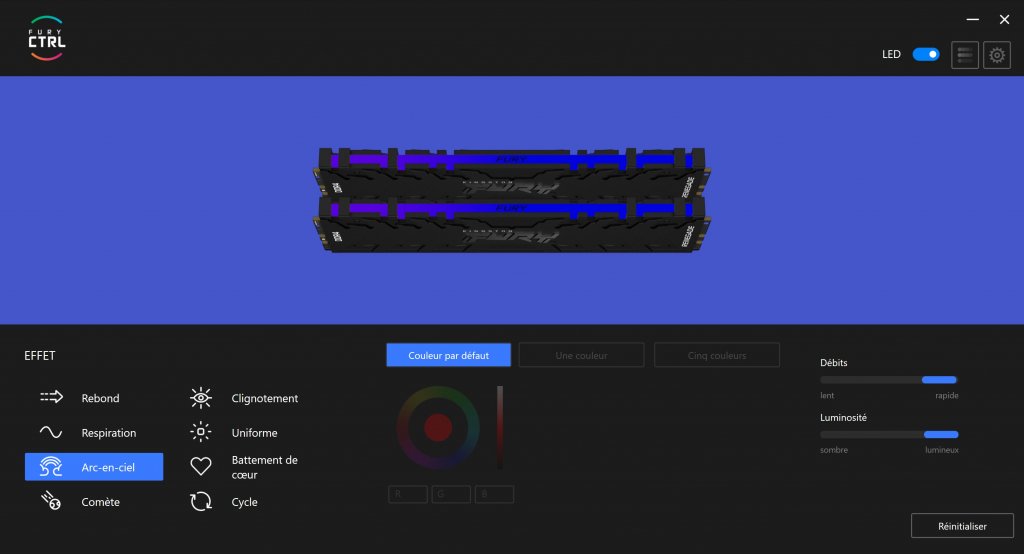Screen dimensions: 1024x554
Task: Select the Respiration wave icon
Action: pos(51,432)
